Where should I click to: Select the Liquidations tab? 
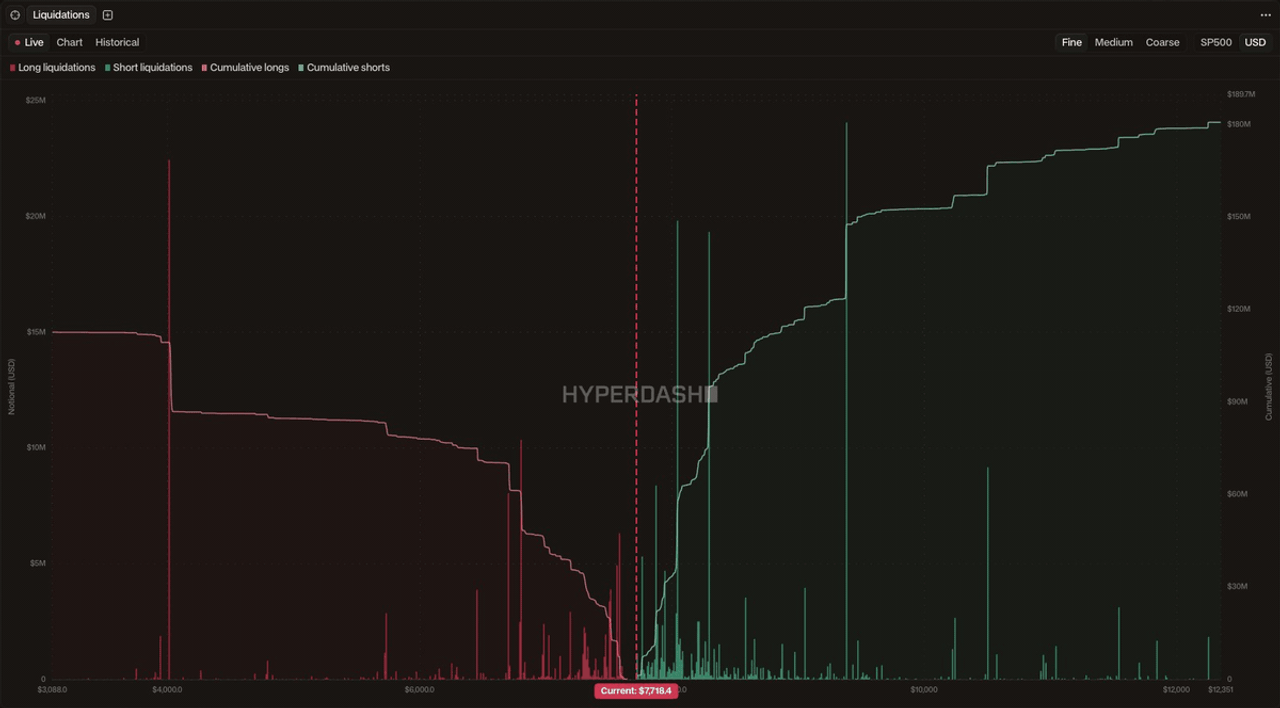pyautogui.click(x=61, y=15)
